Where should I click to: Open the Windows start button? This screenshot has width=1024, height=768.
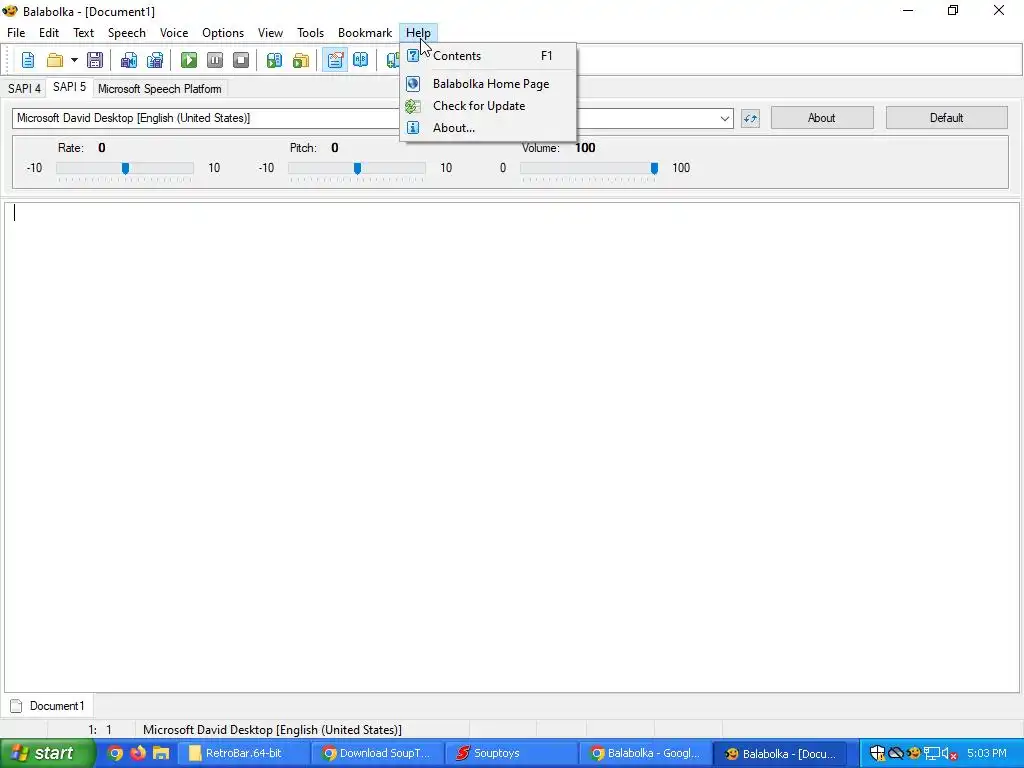(x=47, y=753)
